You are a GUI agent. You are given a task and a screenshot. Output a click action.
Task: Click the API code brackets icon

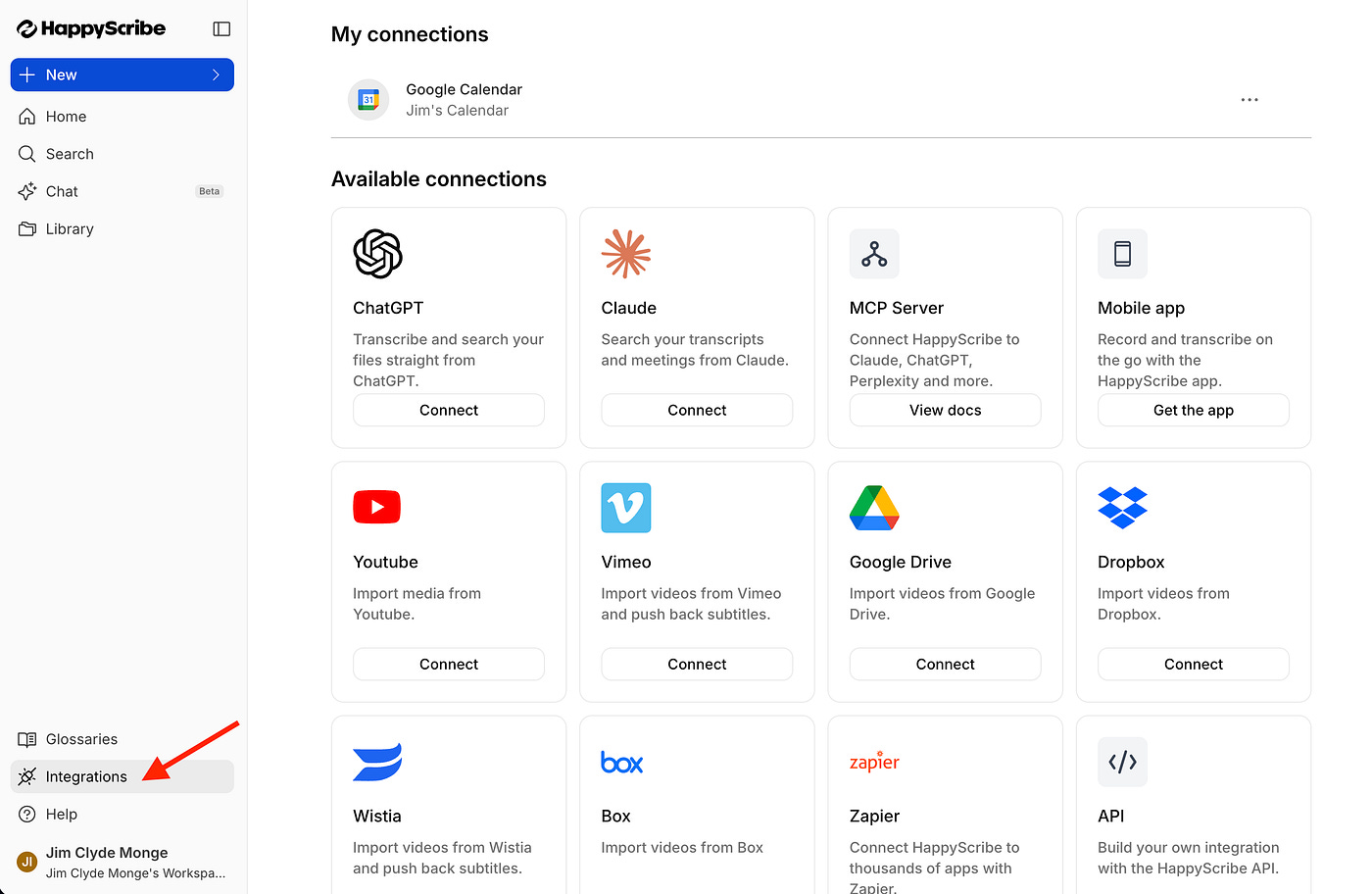pyautogui.click(x=1122, y=762)
